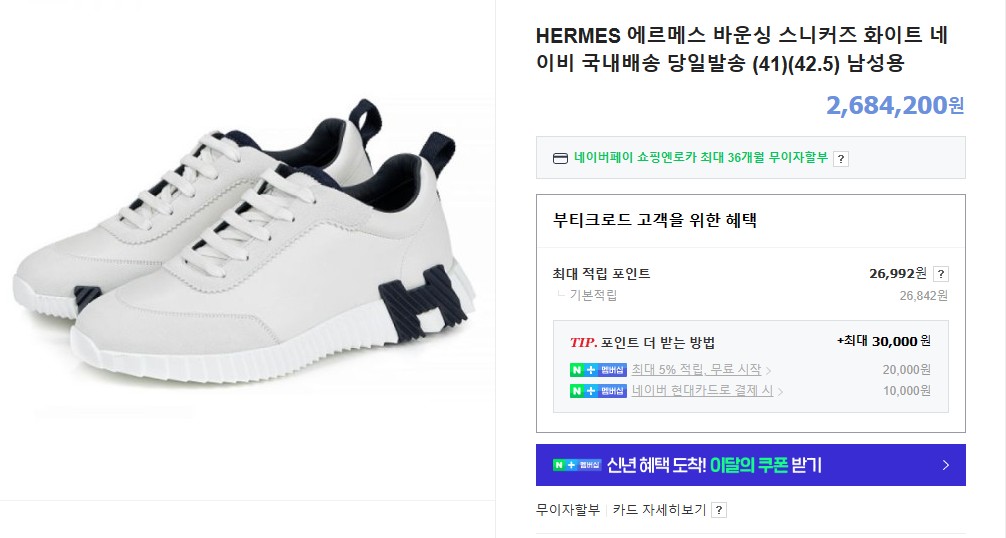Click N+ 멤버십 badge beside 최대 5% 적립
Screen dimensions: 1006x538
598,370
